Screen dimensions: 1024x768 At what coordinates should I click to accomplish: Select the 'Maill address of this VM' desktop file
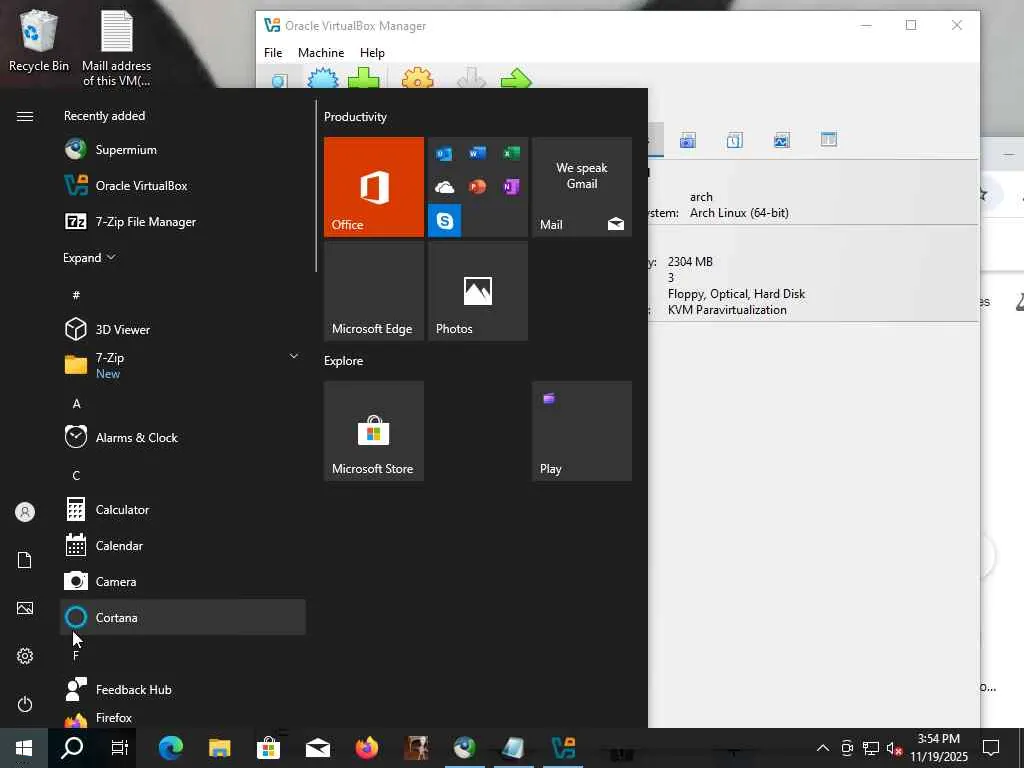(x=116, y=48)
